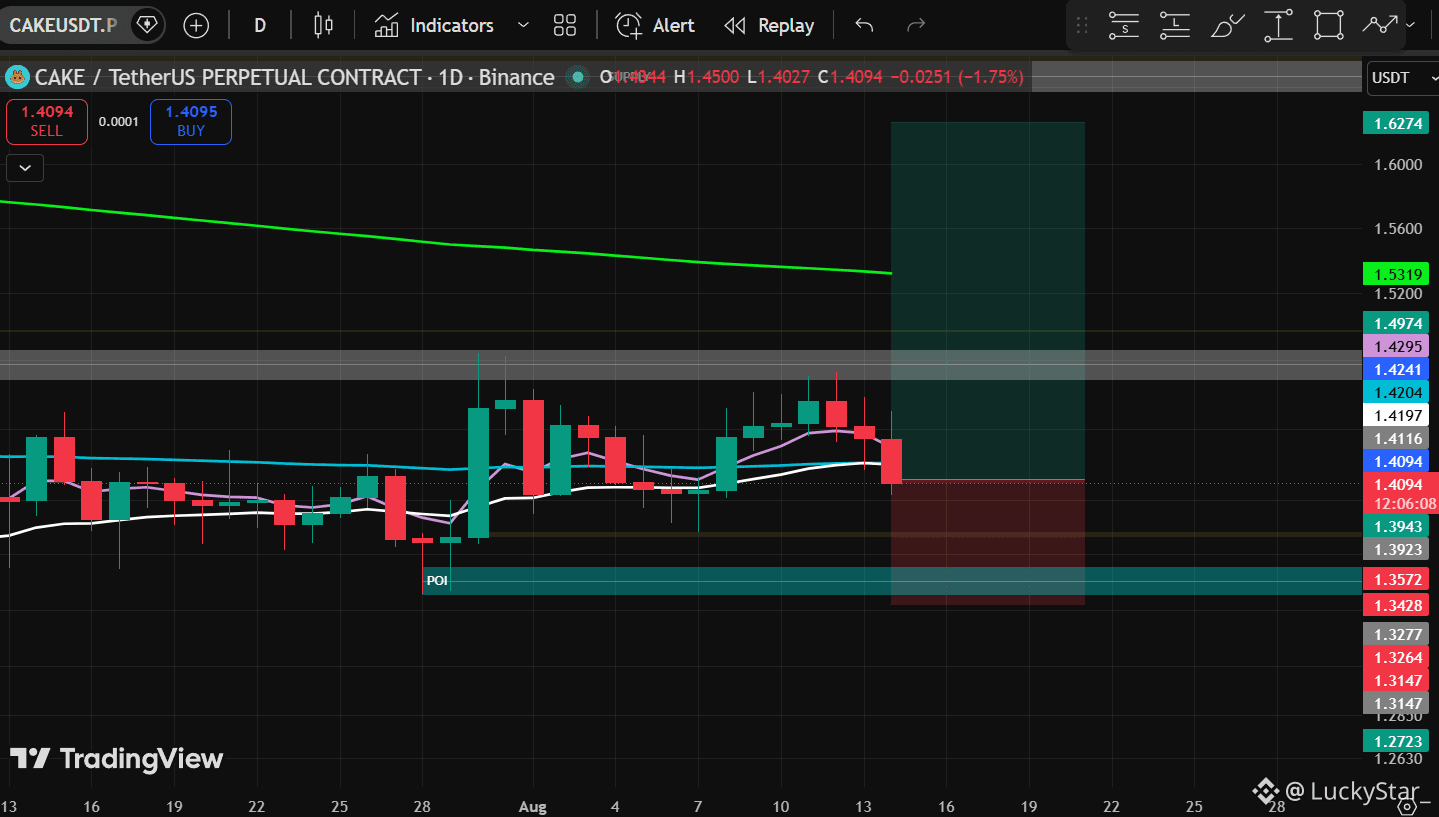The width and height of the screenshot is (1439, 817).
Task: Click the green 1.5319 price label
Action: coord(1395,274)
